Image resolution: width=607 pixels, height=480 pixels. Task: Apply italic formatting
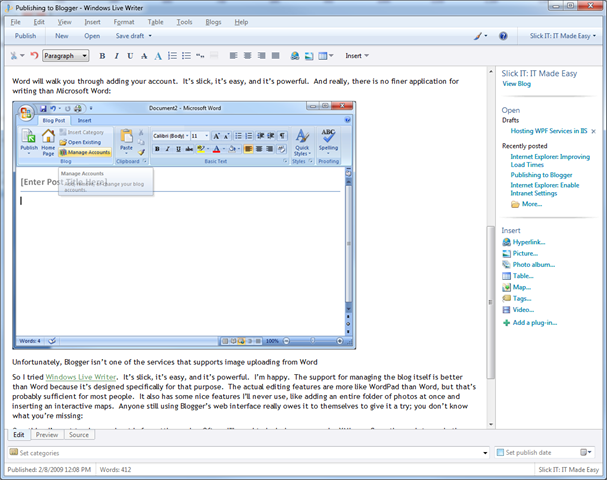[x=117, y=56]
